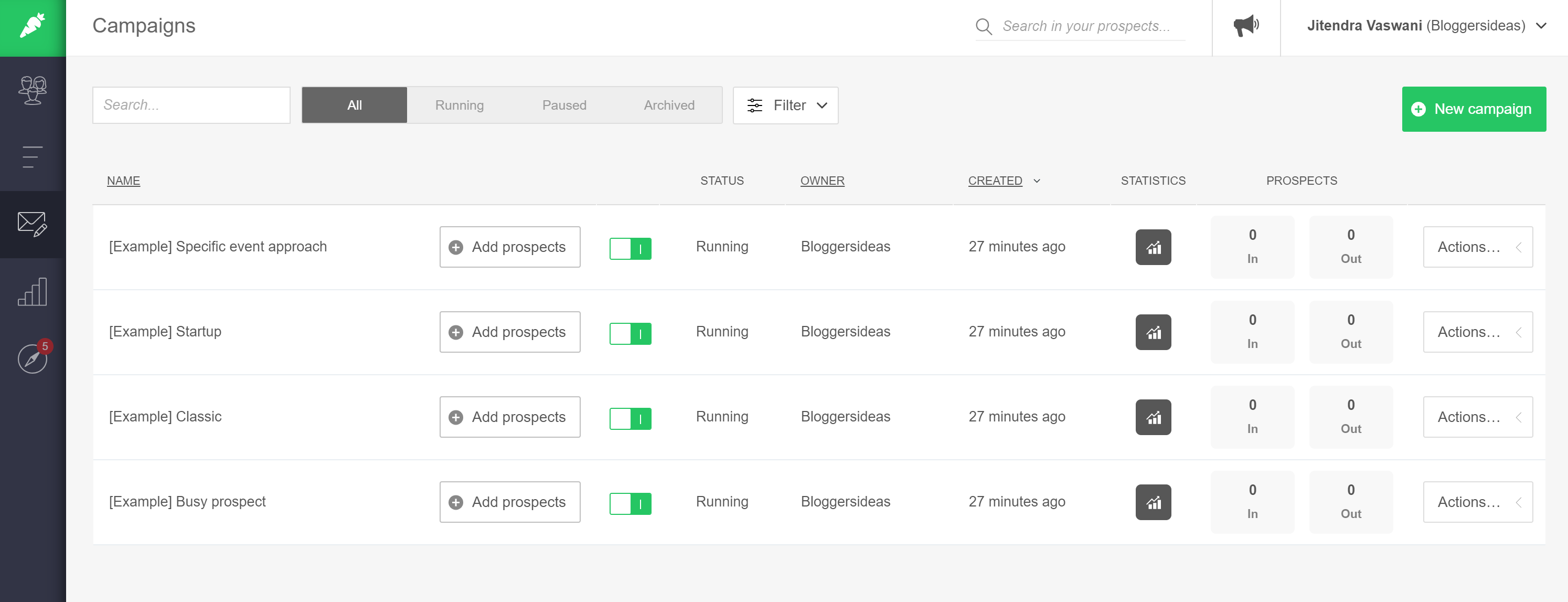Turn off the [Example] Classic campaign switch
This screenshot has width=1568, height=602.
pos(630,418)
